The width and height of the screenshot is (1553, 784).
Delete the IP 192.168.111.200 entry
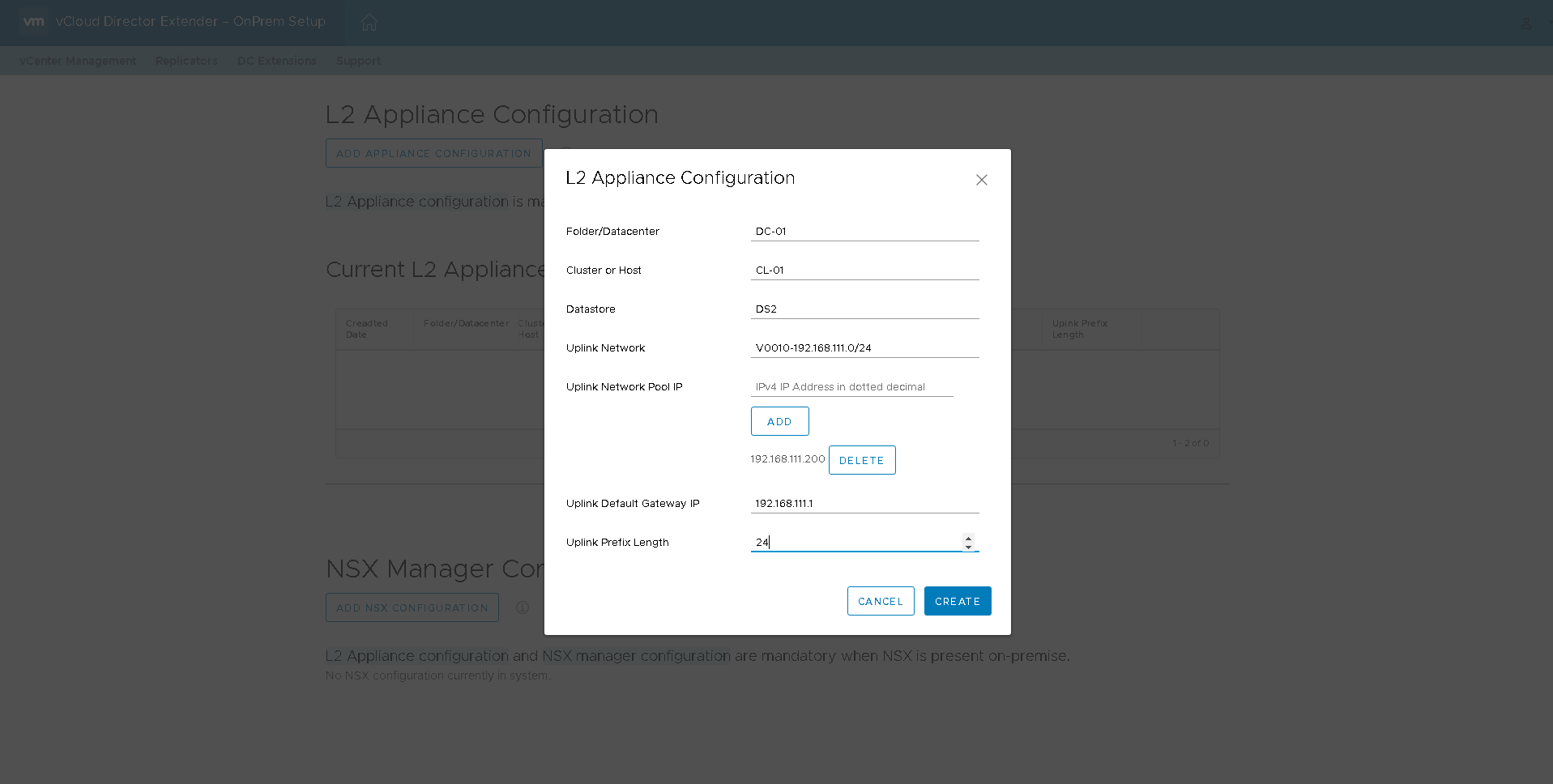[x=861, y=459]
